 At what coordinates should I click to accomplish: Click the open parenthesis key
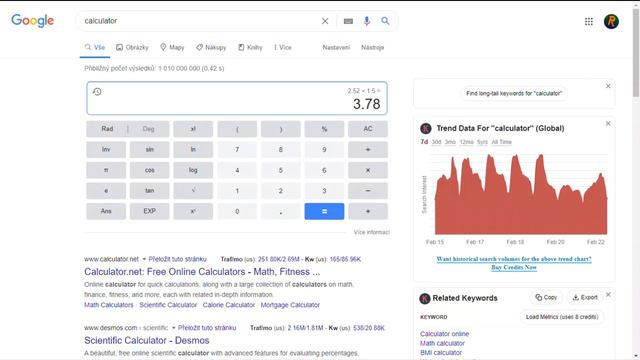(x=237, y=129)
